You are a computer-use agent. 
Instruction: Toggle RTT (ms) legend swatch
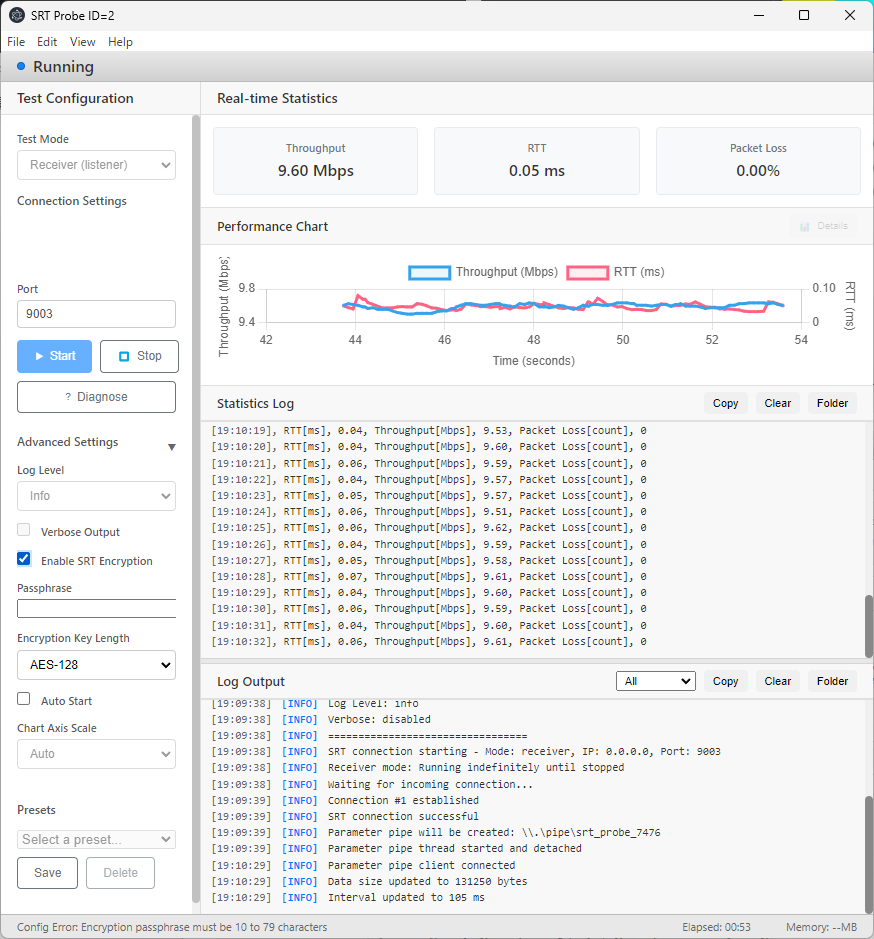pos(588,272)
